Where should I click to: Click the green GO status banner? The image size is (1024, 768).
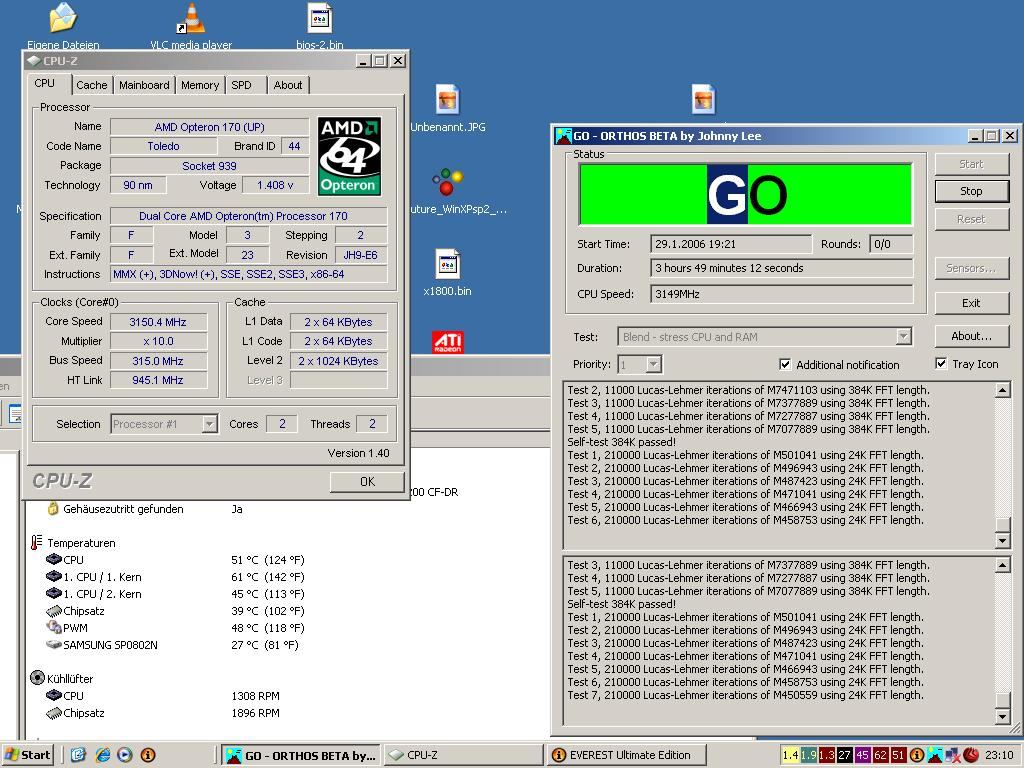(x=745, y=194)
